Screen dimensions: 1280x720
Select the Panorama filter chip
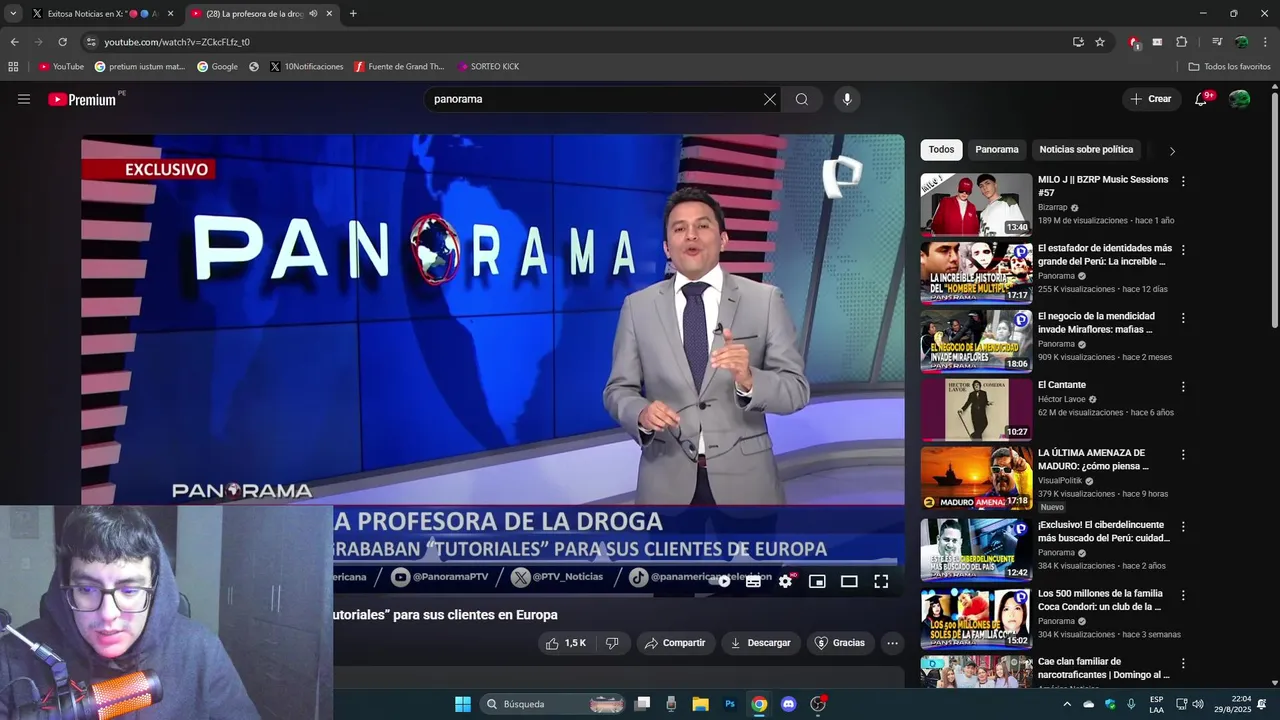tap(997, 150)
